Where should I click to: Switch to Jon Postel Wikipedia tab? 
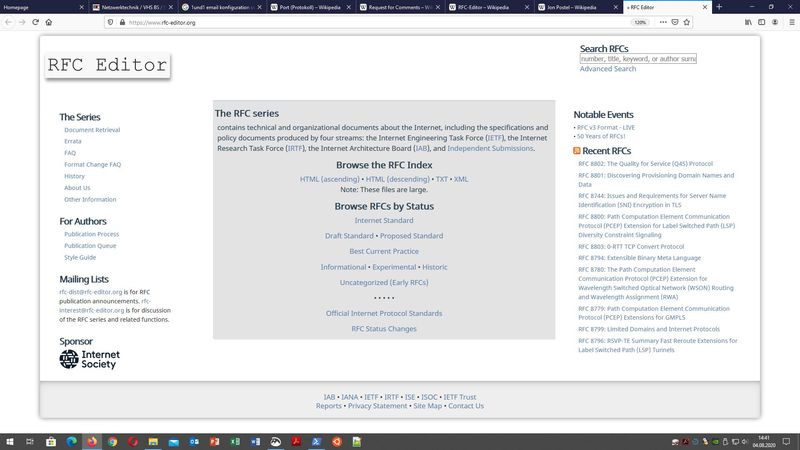(x=578, y=7)
